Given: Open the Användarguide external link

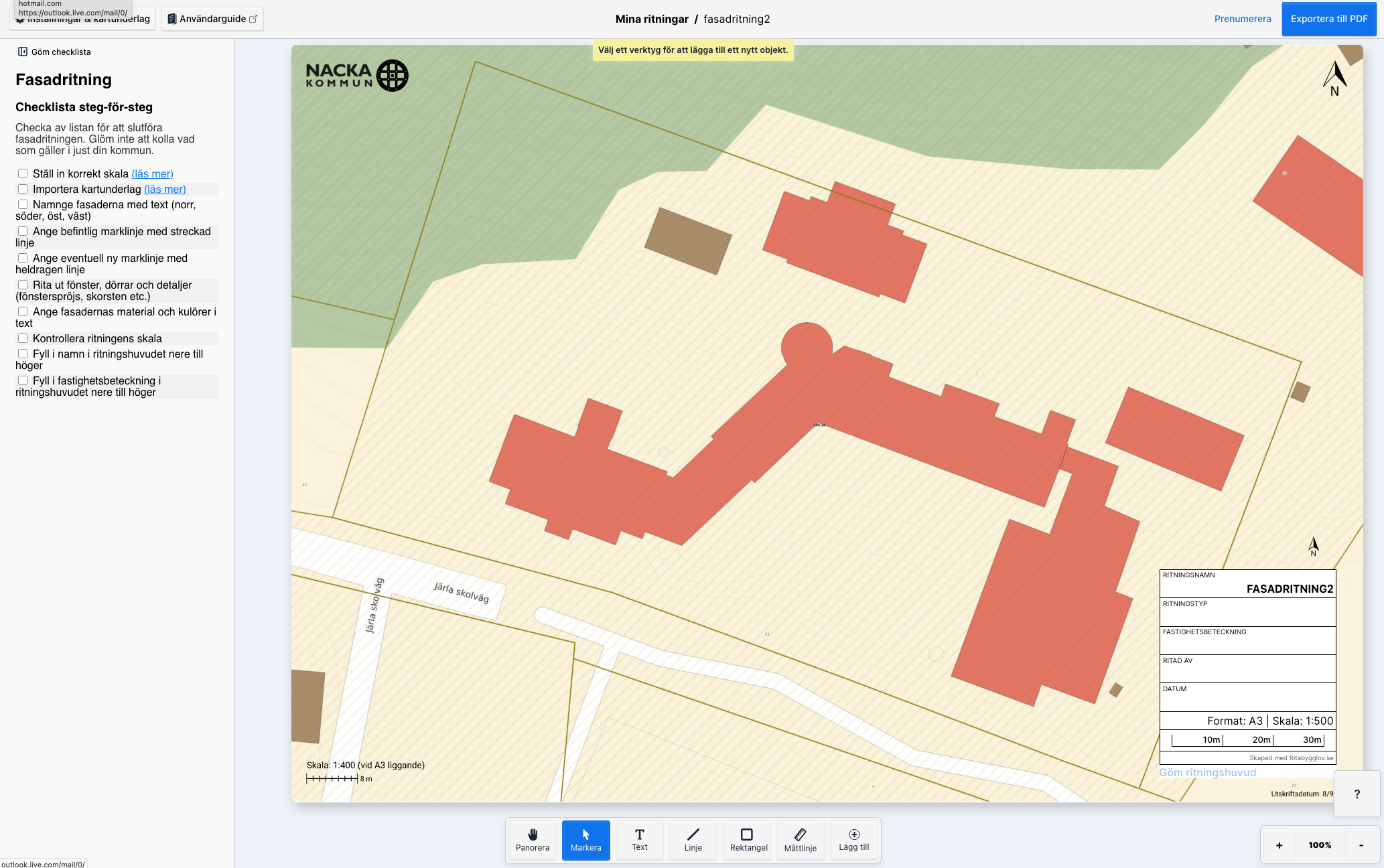Looking at the screenshot, I should (212, 19).
